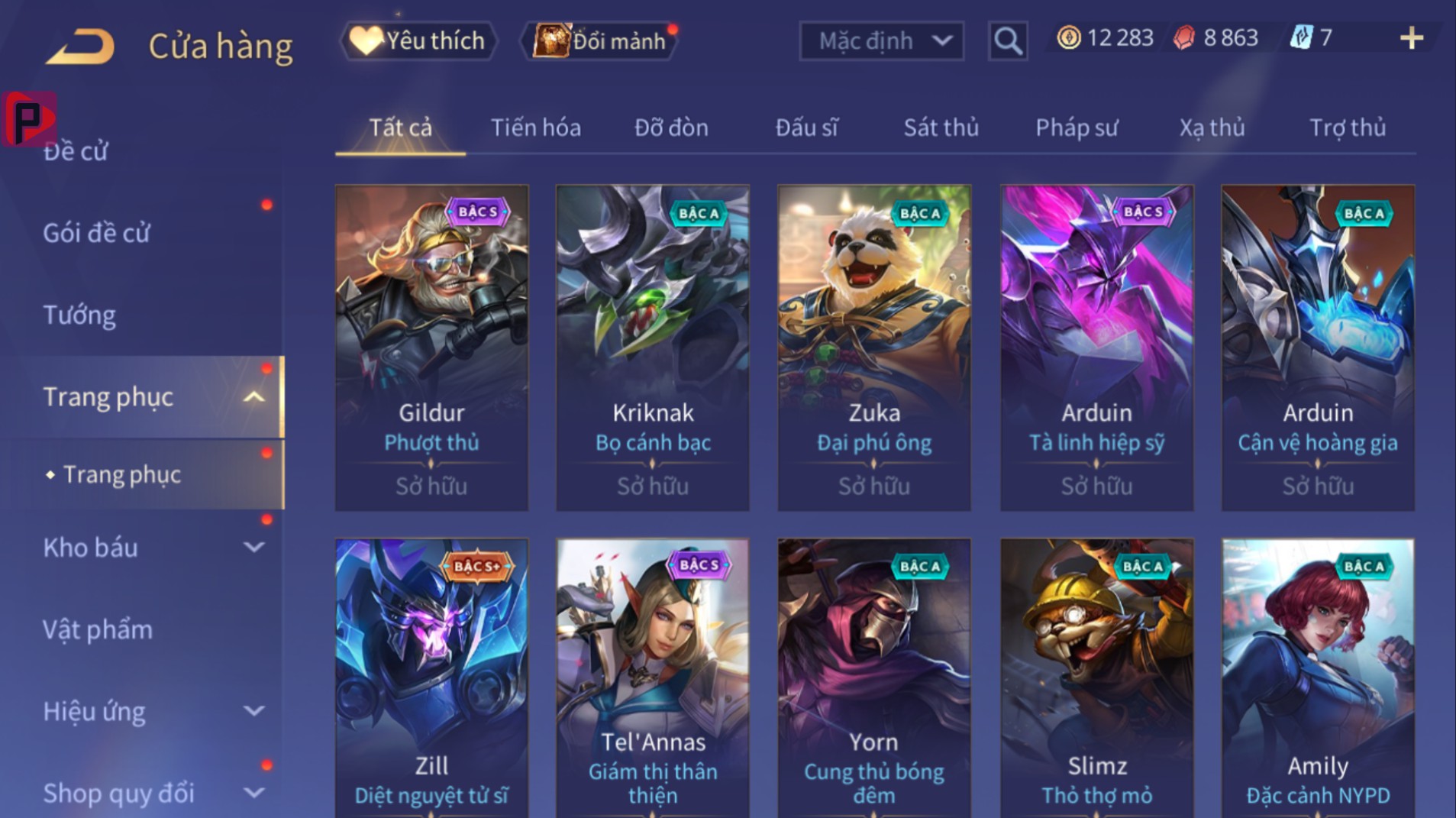Expand the Kho báu sidebar section
Screen dimensions: 1456x818
point(253,547)
